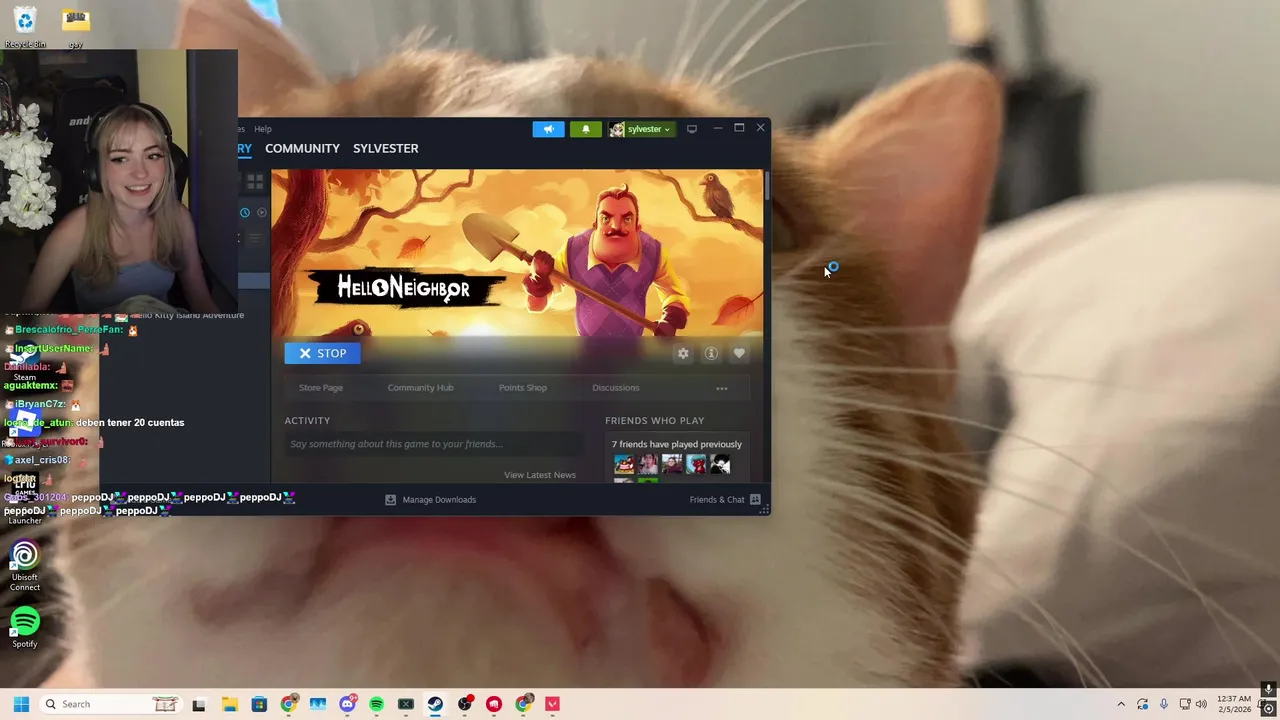The height and width of the screenshot is (720, 1280).
Task: Toggle recent games clock filter in library sidebar
Action: (x=245, y=212)
